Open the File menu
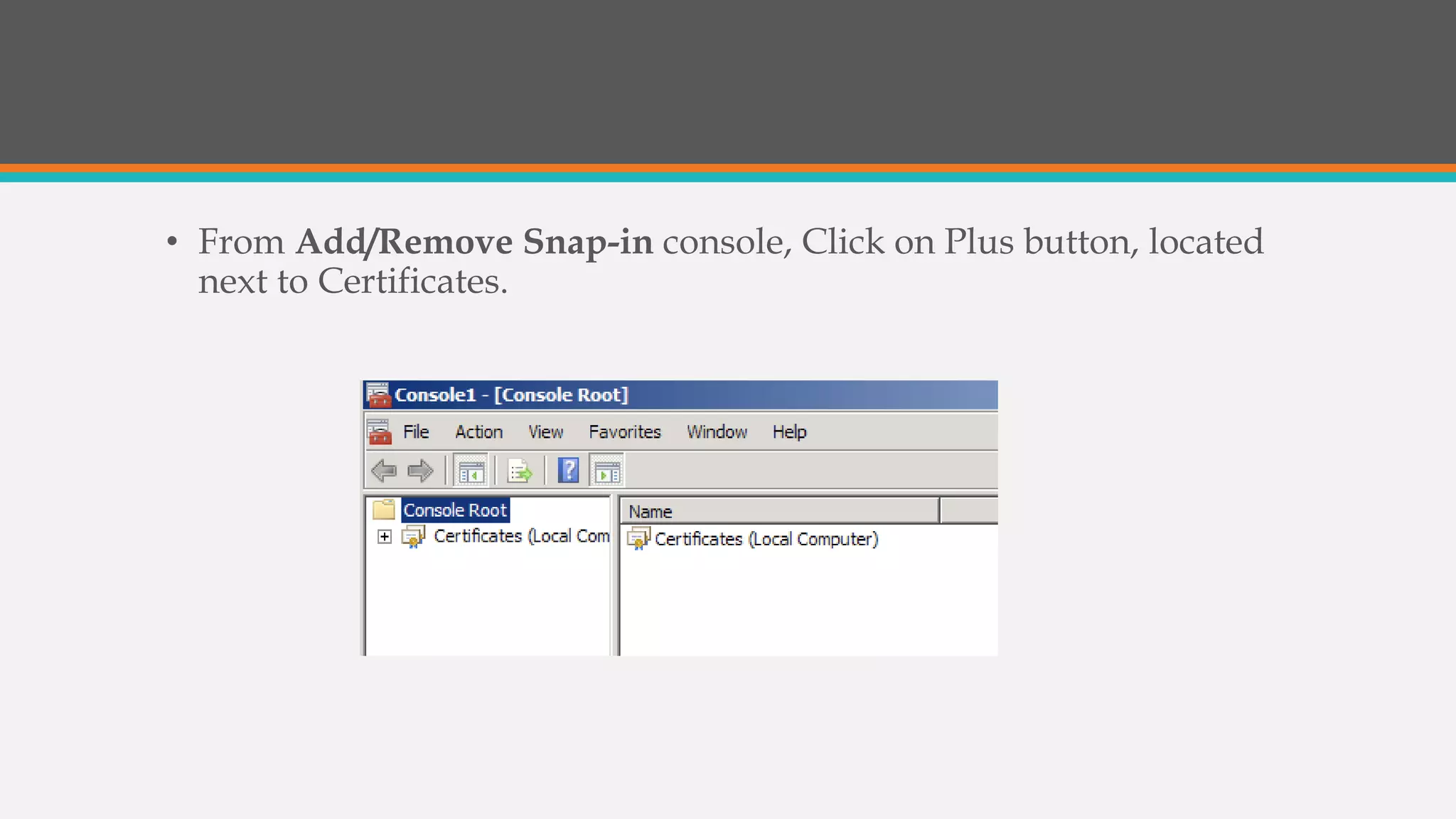Viewport: 1456px width, 819px height. tap(416, 432)
